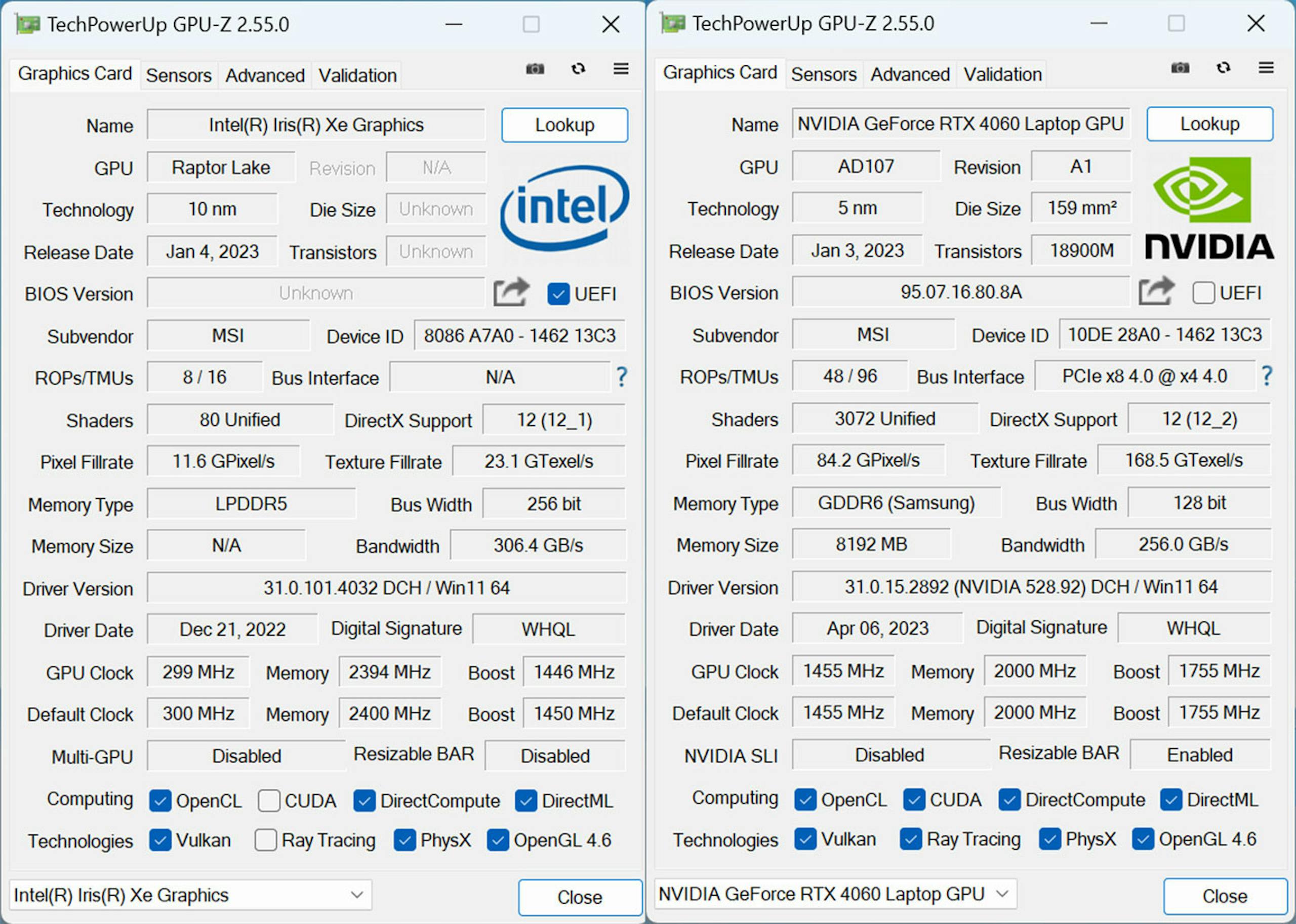Click Driver Version field with NVIDIA 528.92
Viewport: 1296px width, 924px height.
(1032, 586)
